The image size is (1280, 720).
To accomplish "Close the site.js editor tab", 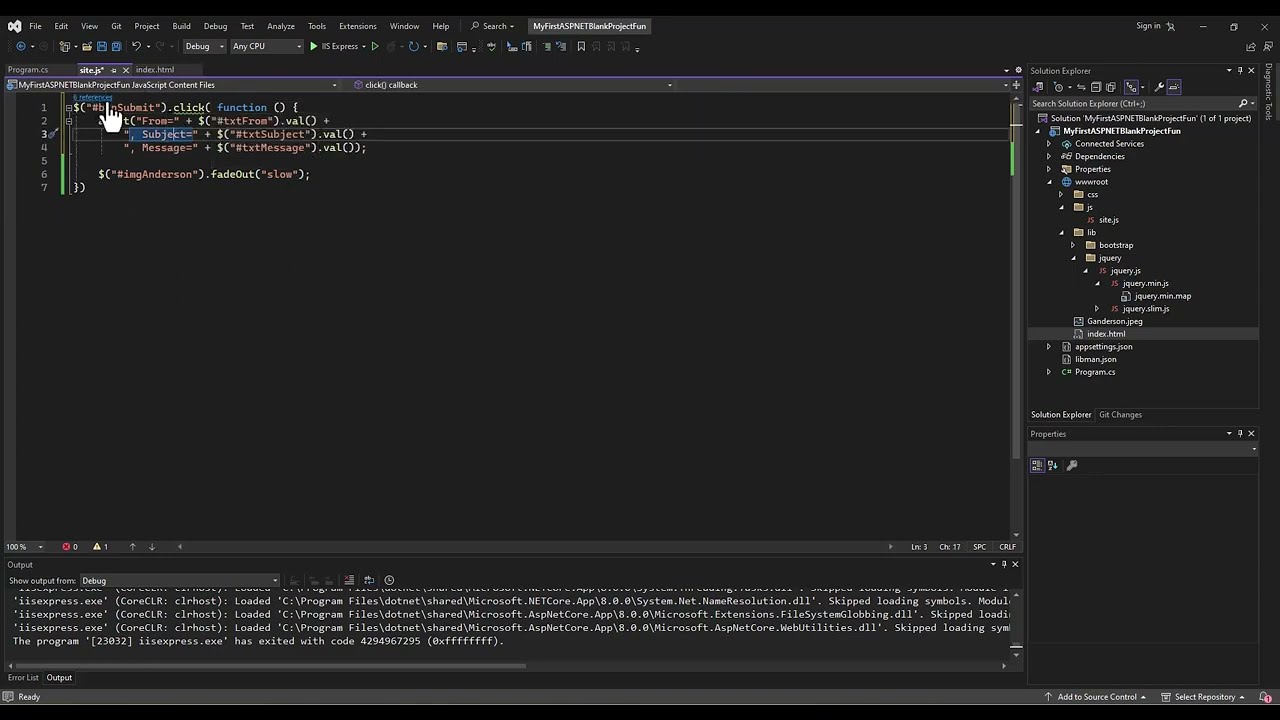I will coord(125,70).
